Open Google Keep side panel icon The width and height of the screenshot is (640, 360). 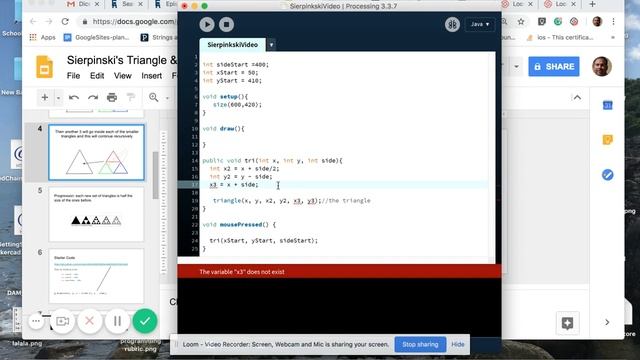pos(607,140)
